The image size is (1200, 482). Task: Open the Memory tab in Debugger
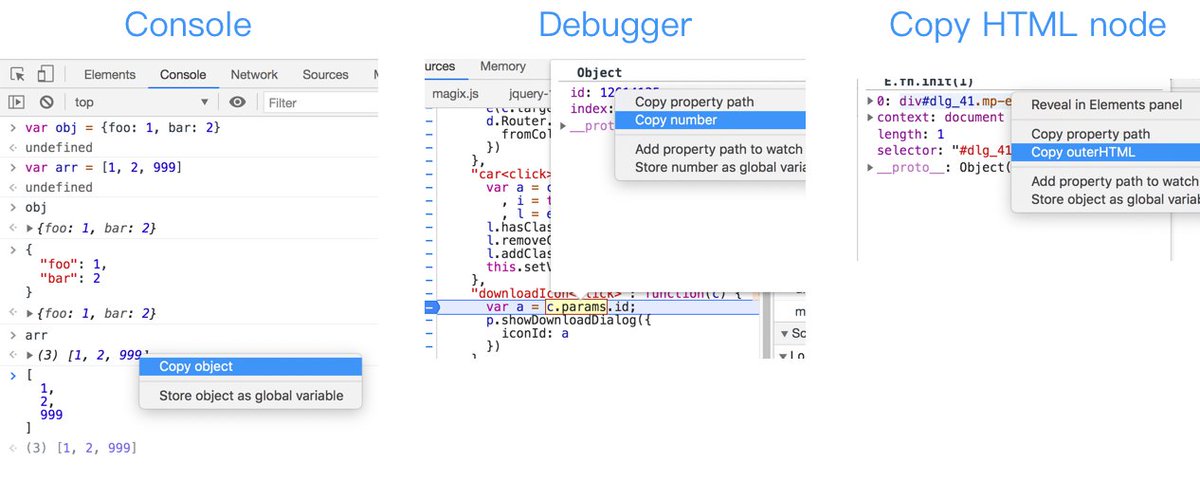503,66
